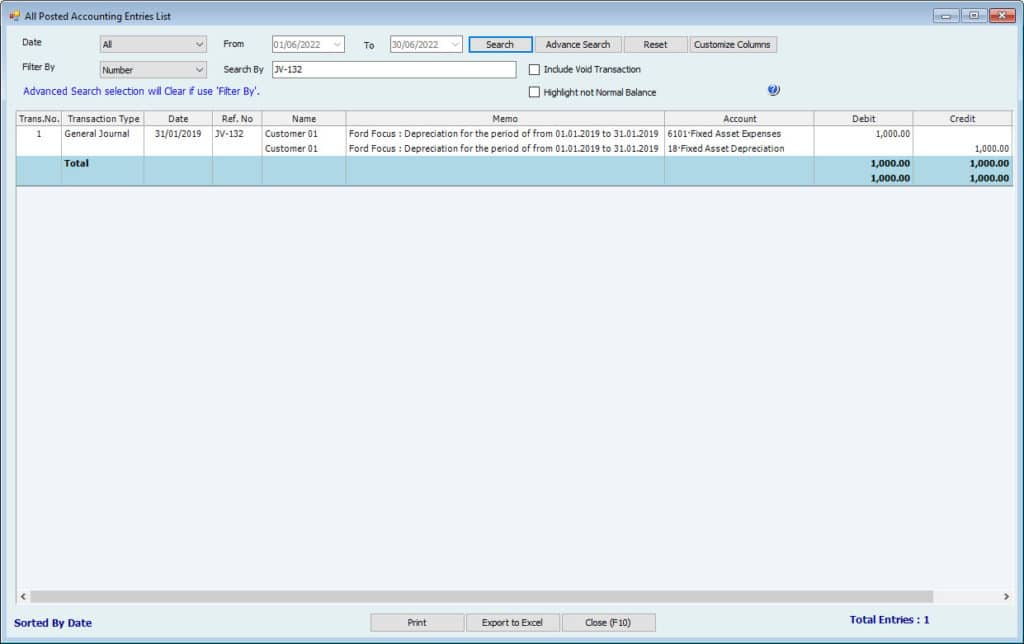Click the Search By text field

(x=393, y=70)
